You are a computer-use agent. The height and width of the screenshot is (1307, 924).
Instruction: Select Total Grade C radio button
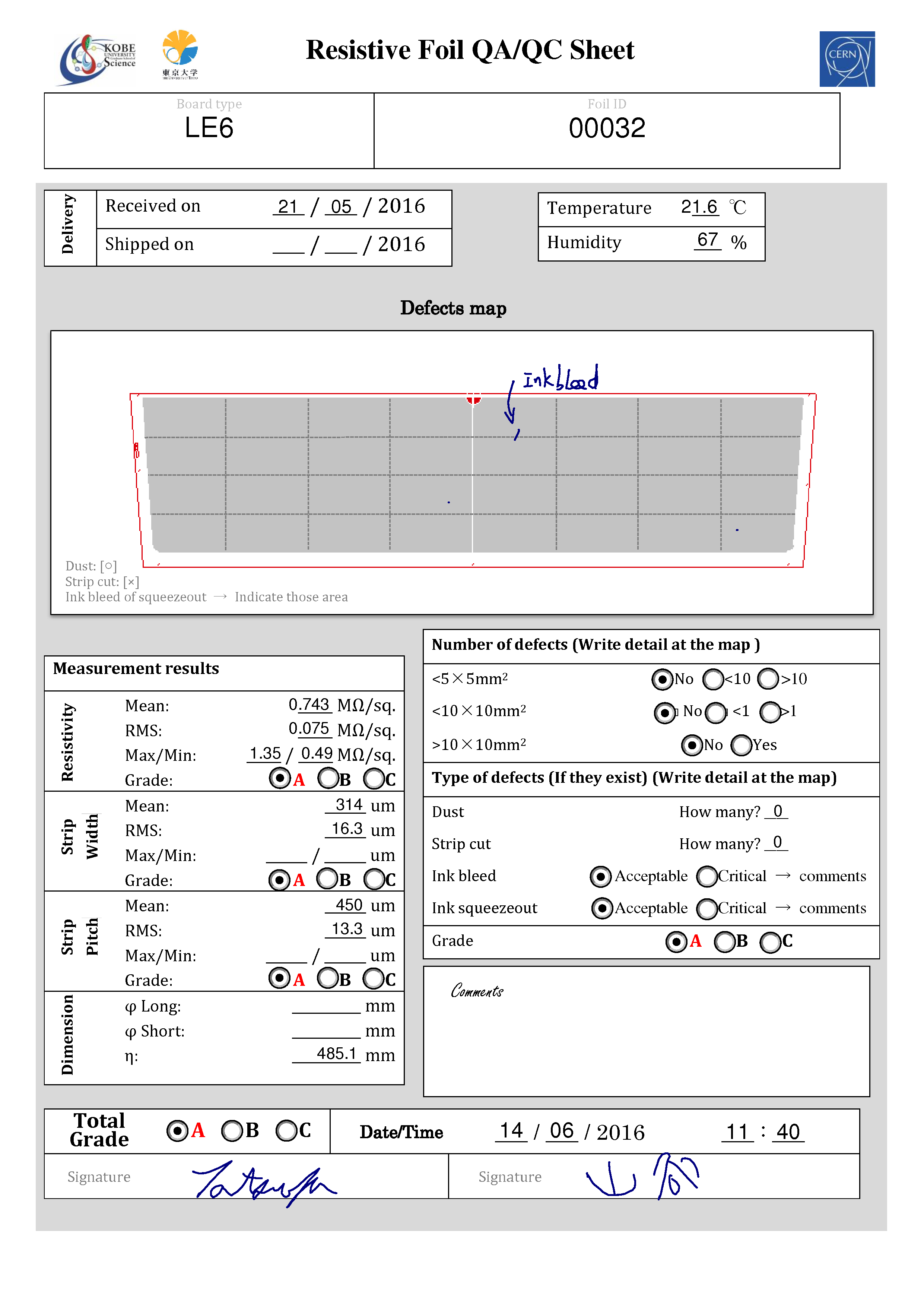pos(286,1130)
